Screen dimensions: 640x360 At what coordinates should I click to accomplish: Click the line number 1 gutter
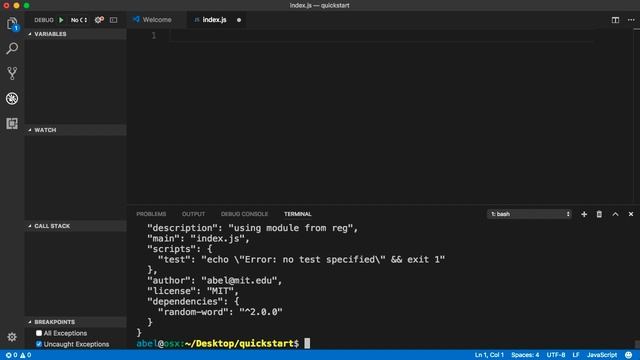point(154,36)
